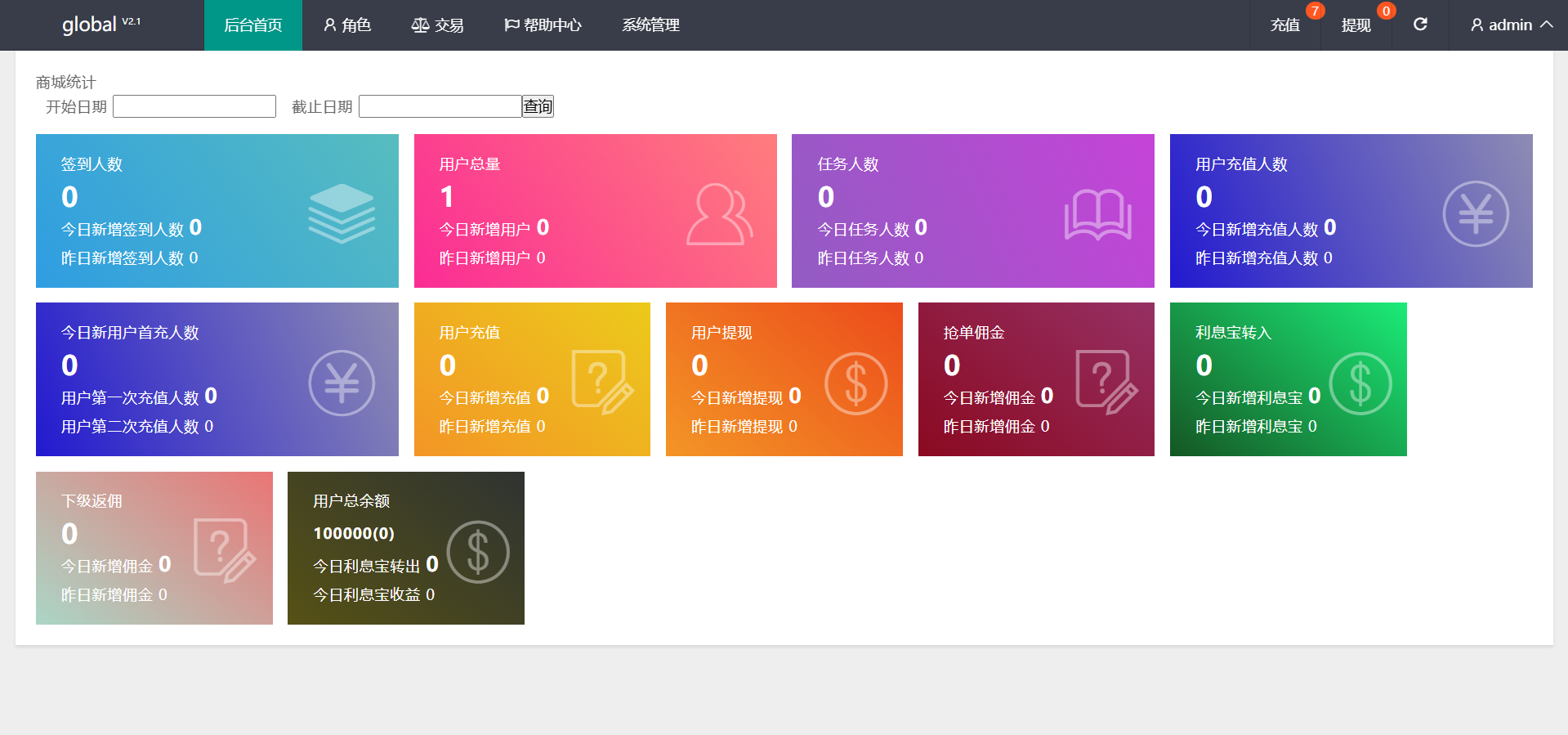Switch to the 后台首页 tab
Image resolution: width=1568 pixels, height=735 pixels.
pos(252,25)
